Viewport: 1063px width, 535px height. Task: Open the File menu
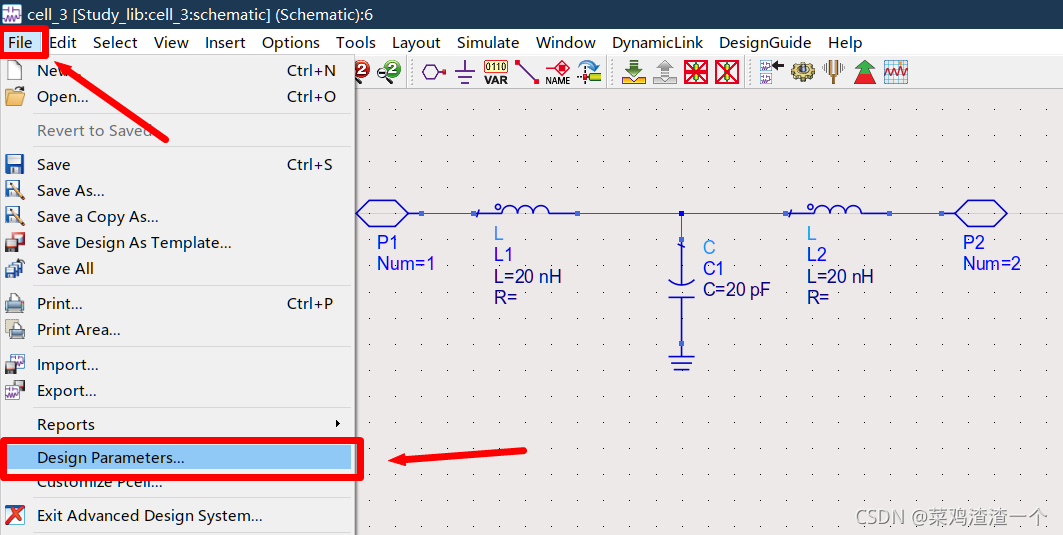point(20,43)
